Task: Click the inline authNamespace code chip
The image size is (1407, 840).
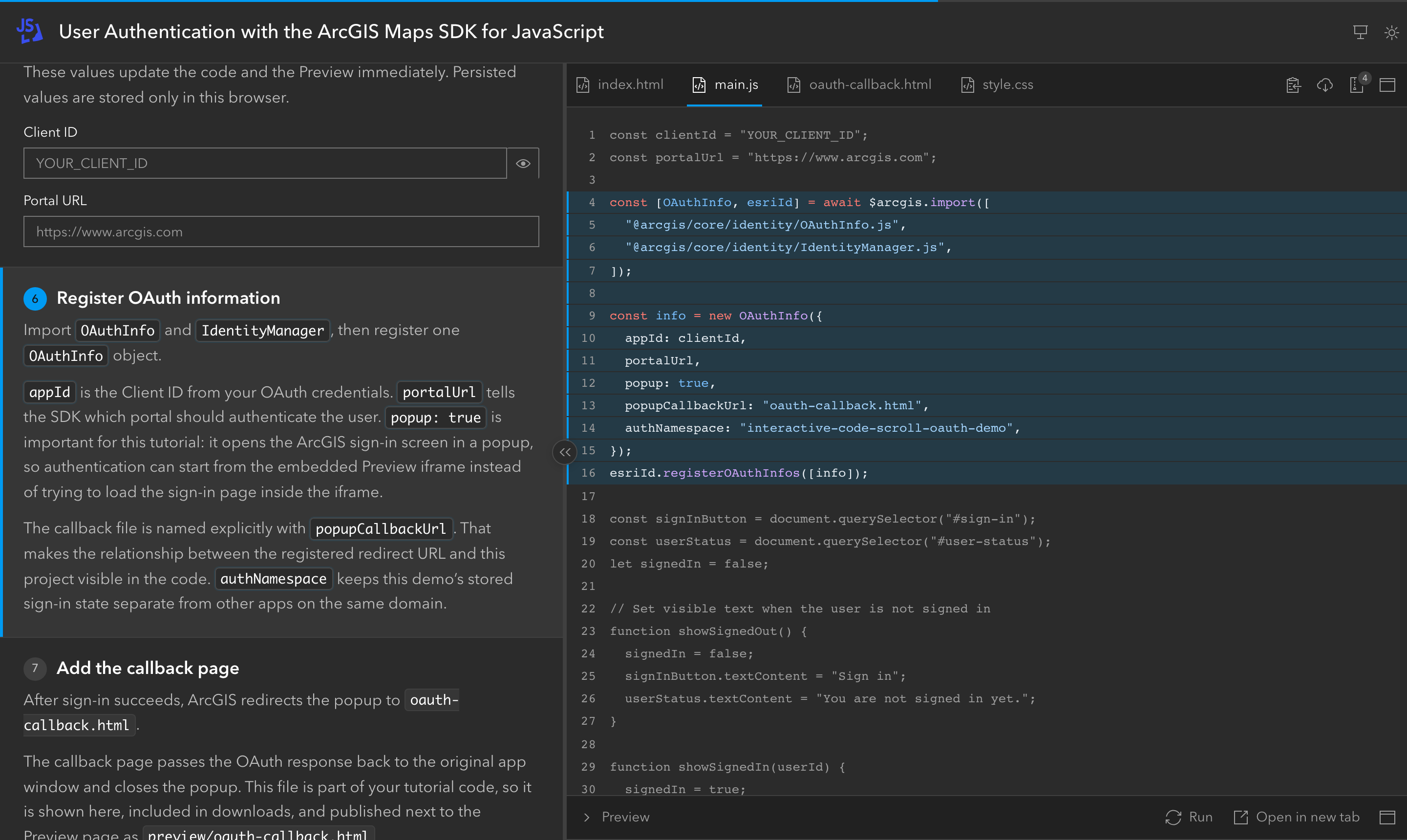Action: tap(274, 579)
